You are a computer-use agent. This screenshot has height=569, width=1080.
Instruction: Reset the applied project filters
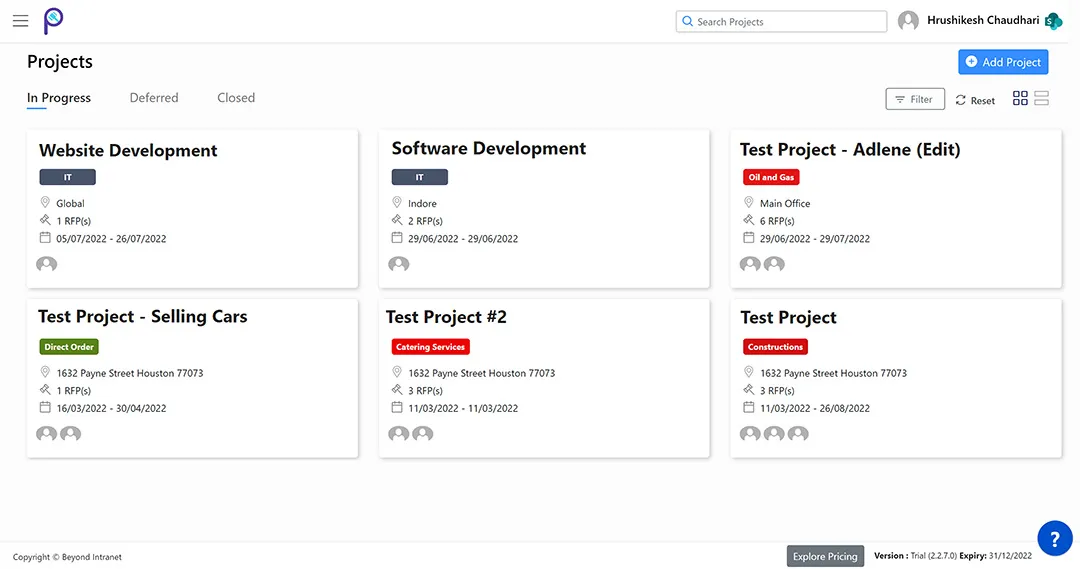(975, 100)
